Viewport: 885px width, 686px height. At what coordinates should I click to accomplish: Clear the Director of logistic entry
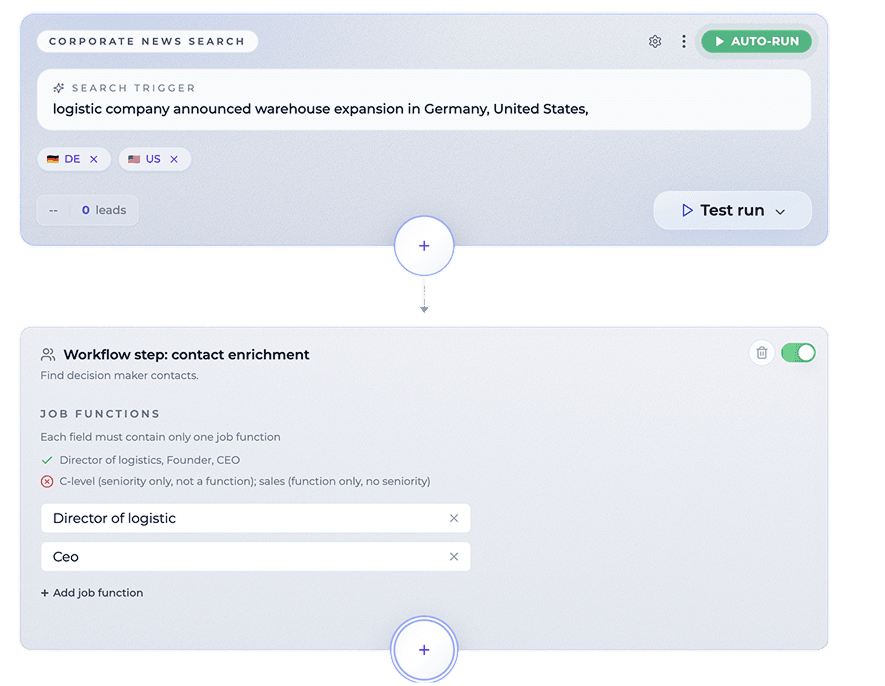point(454,518)
